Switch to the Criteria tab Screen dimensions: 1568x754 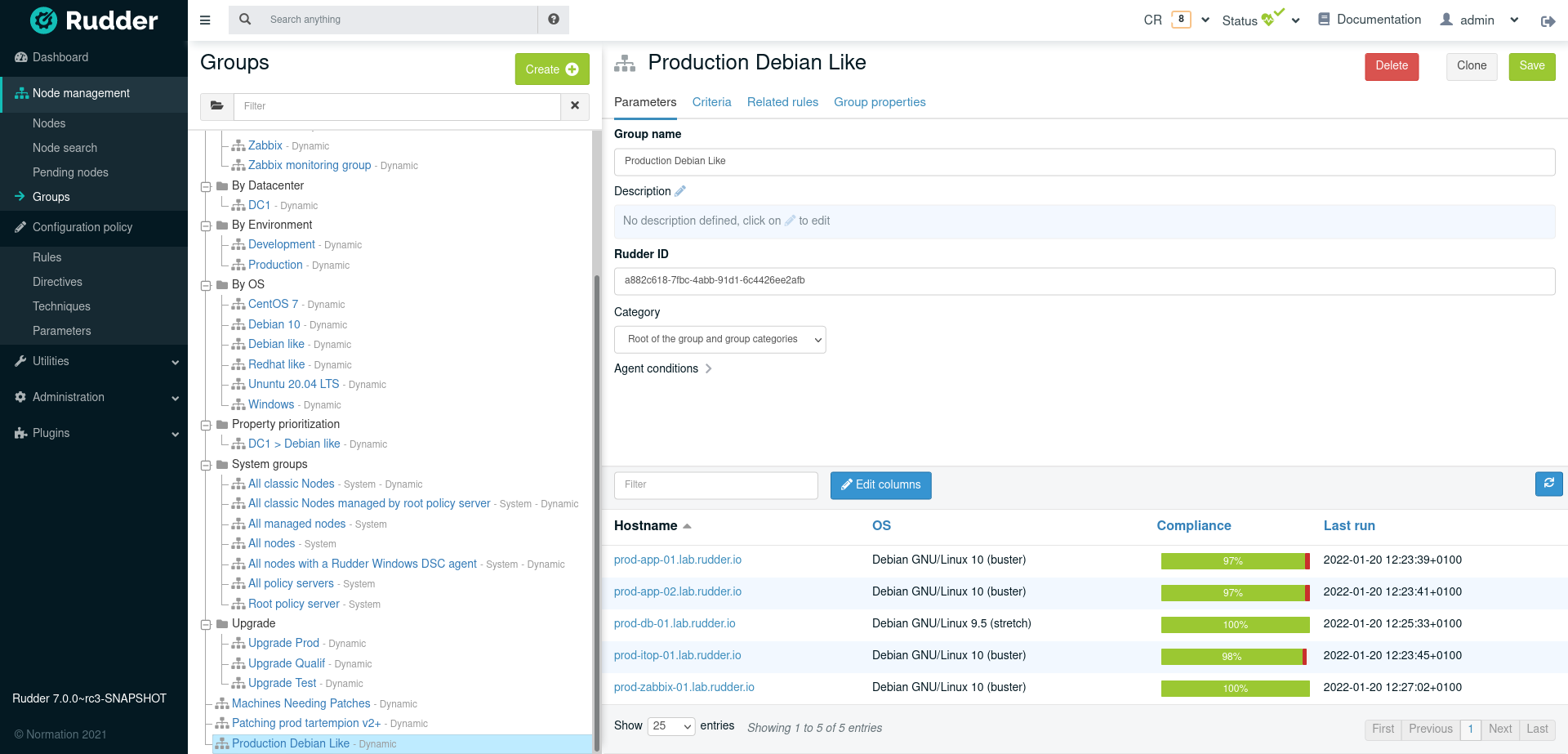coord(711,102)
